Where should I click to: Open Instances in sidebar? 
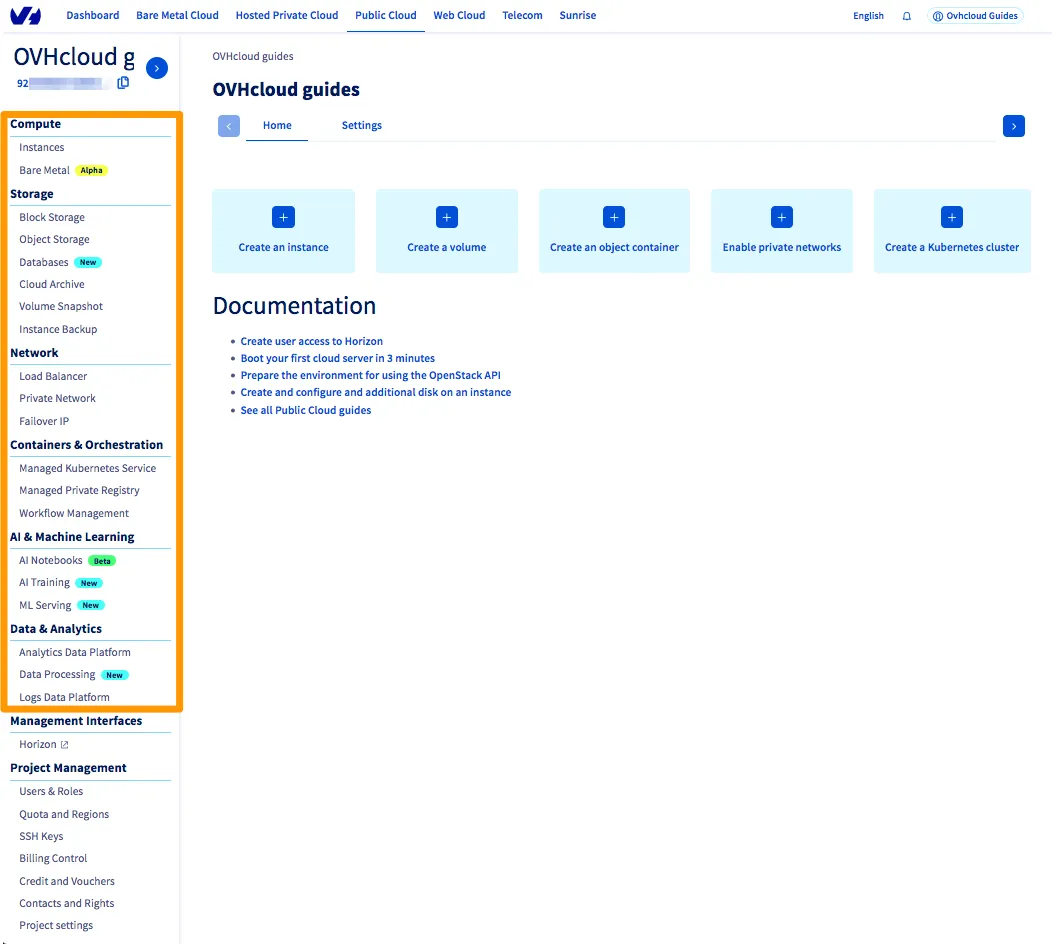tap(42, 148)
